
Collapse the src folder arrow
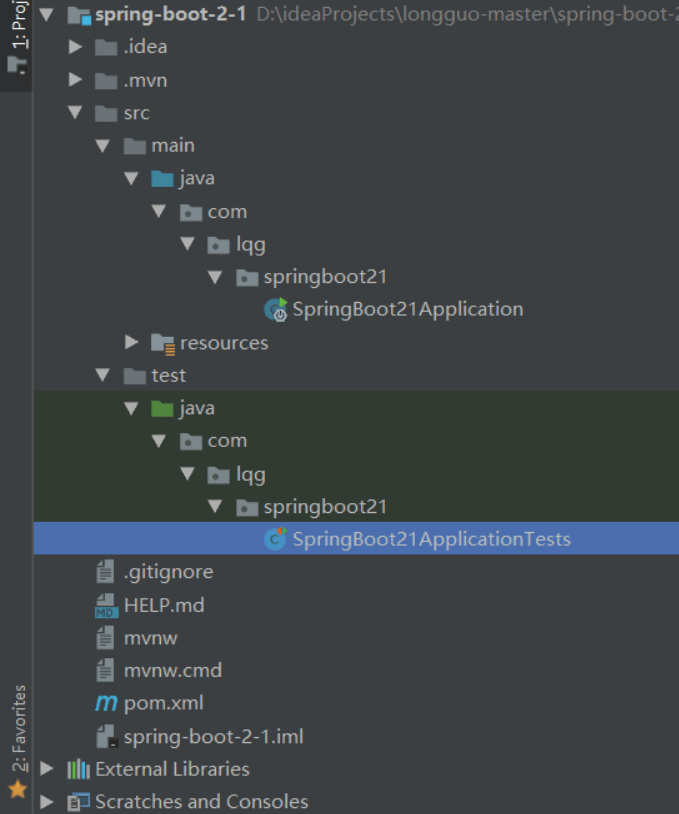75,113
